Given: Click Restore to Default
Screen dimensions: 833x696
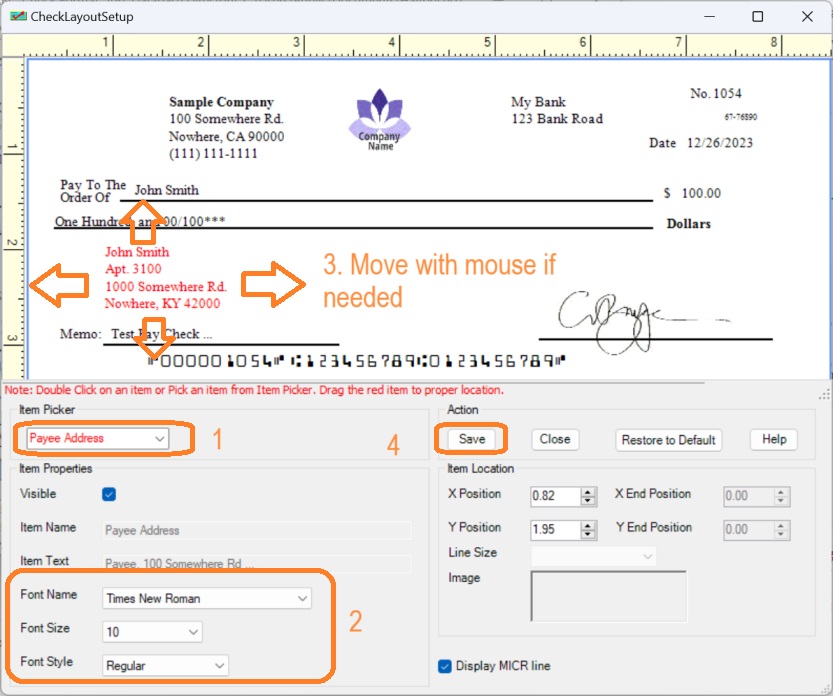Looking at the screenshot, I should pos(667,439).
